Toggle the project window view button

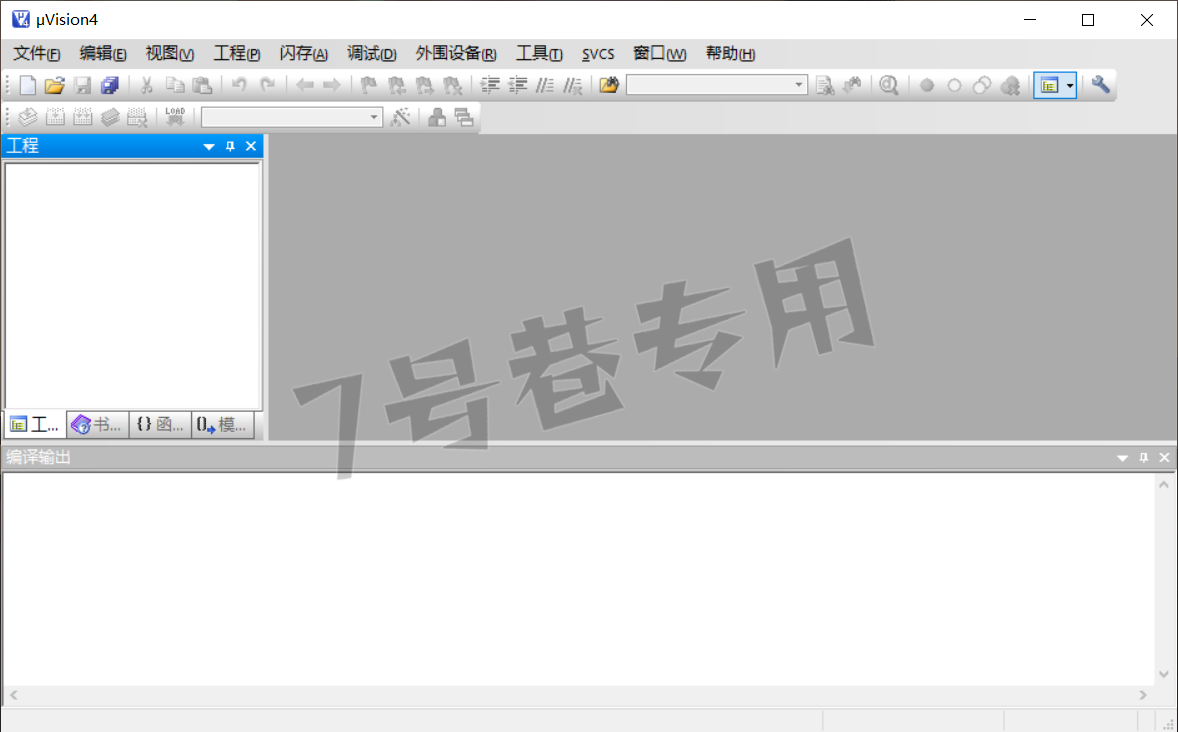(1049, 86)
